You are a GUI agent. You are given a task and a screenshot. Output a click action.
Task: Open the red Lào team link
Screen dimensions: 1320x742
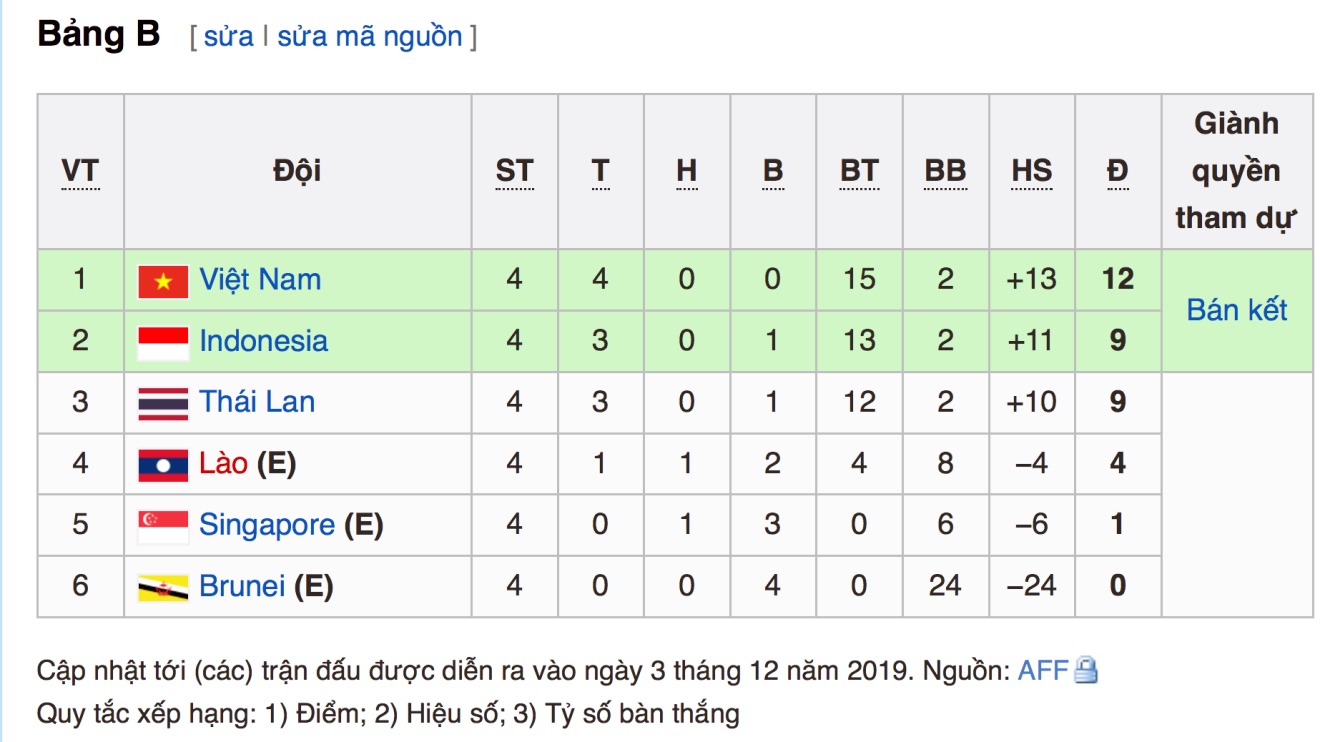[223, 463]
